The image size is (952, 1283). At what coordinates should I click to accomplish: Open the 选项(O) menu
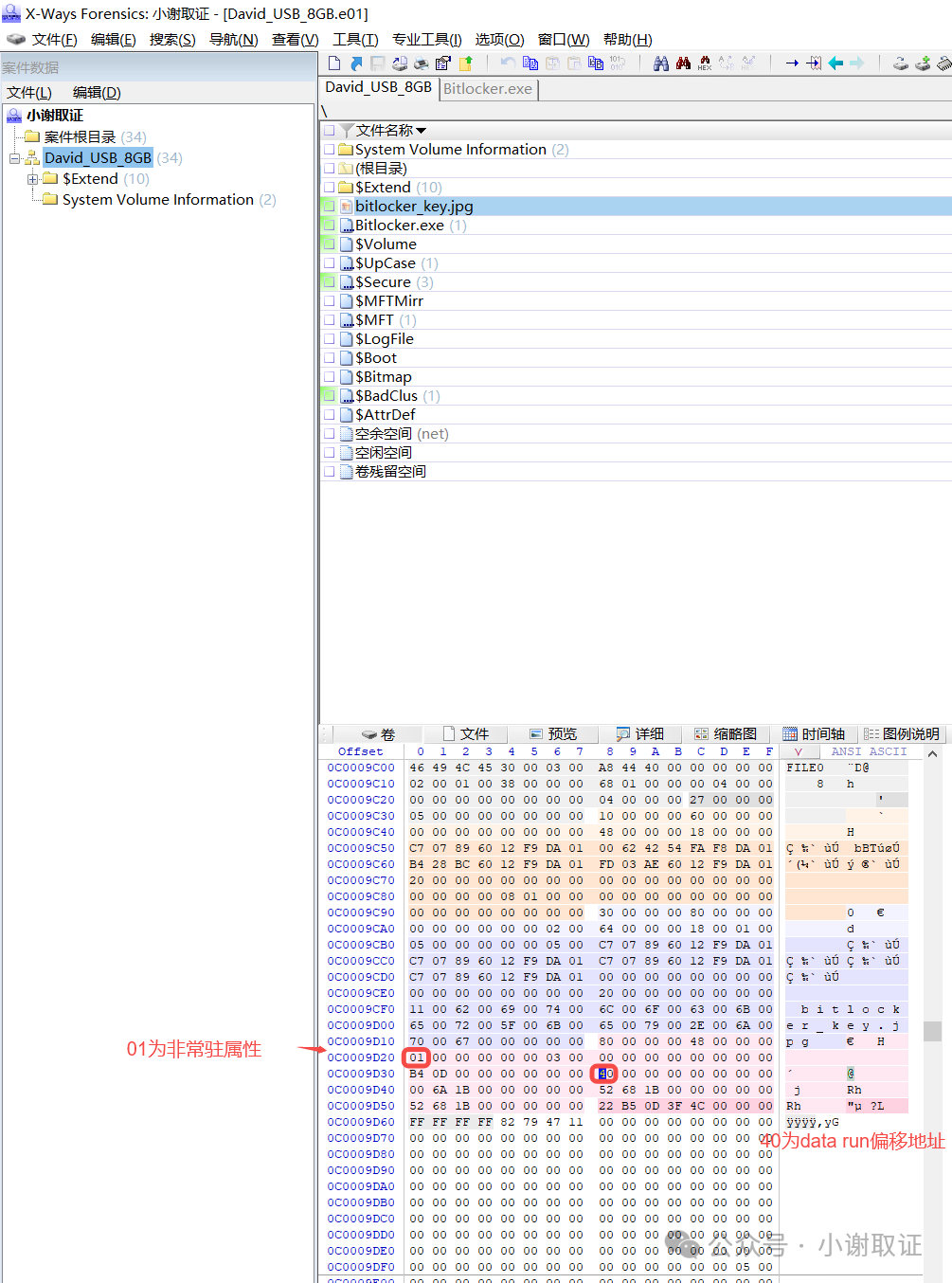coord(499,39)
